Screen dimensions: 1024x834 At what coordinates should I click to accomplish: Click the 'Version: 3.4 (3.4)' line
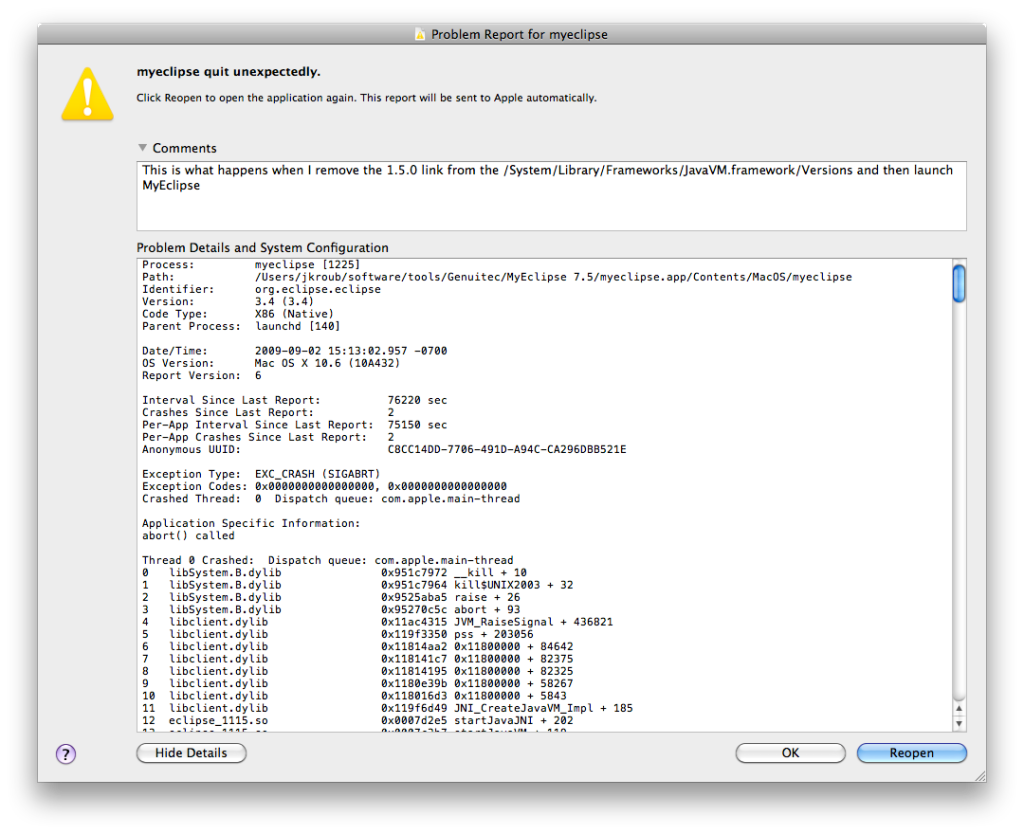tap(228, 302)
